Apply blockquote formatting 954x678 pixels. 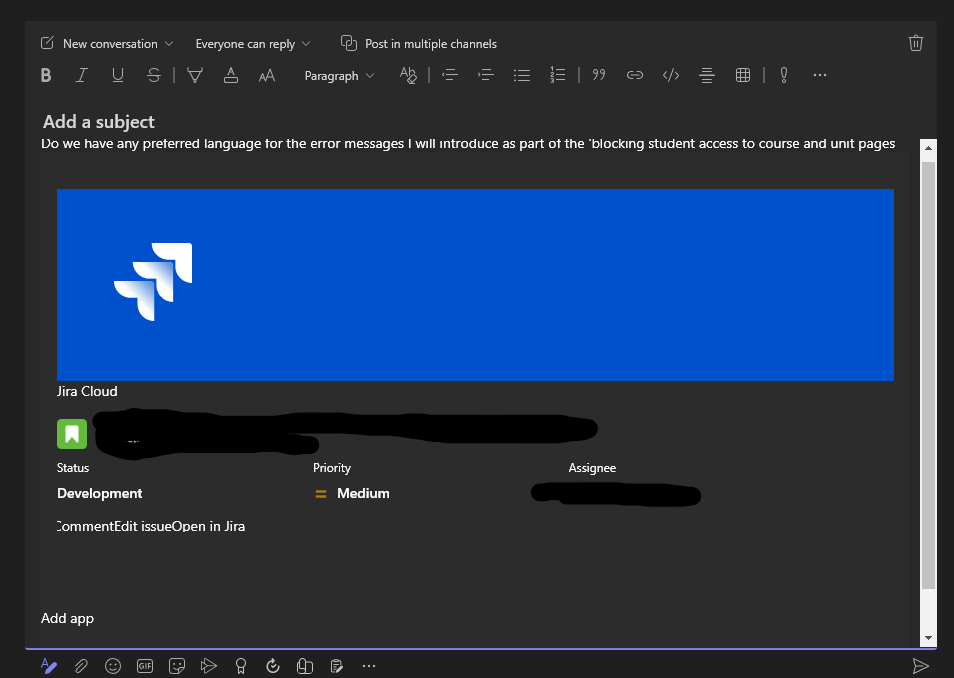pyautogui.click(x=599, y=75)
